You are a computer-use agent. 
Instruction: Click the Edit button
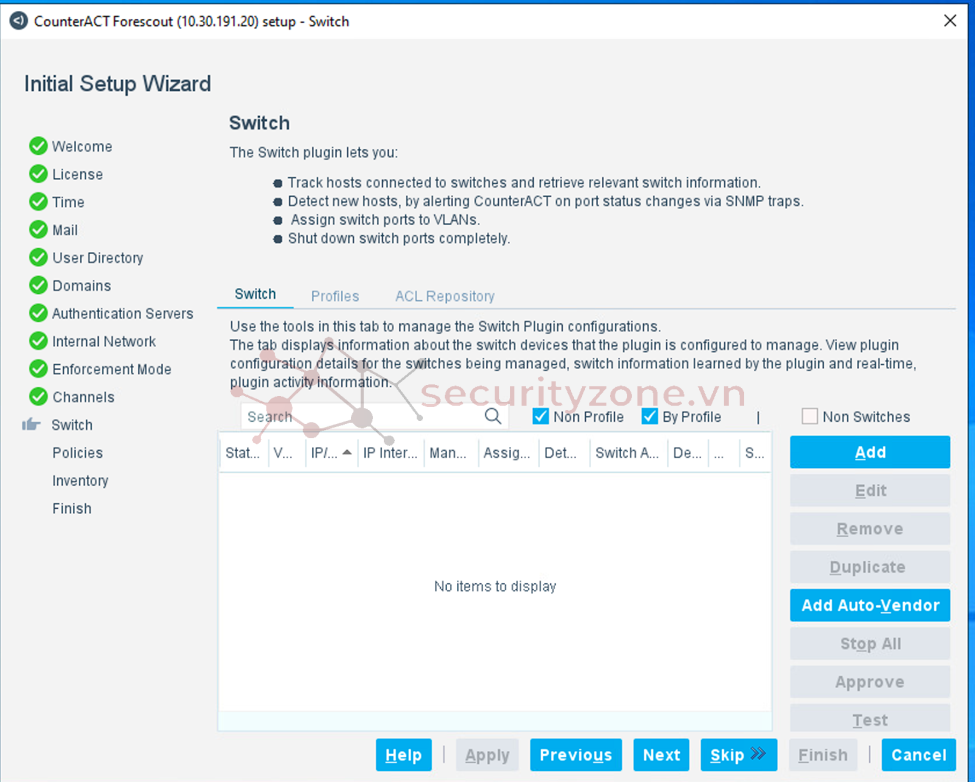point(870,490)
